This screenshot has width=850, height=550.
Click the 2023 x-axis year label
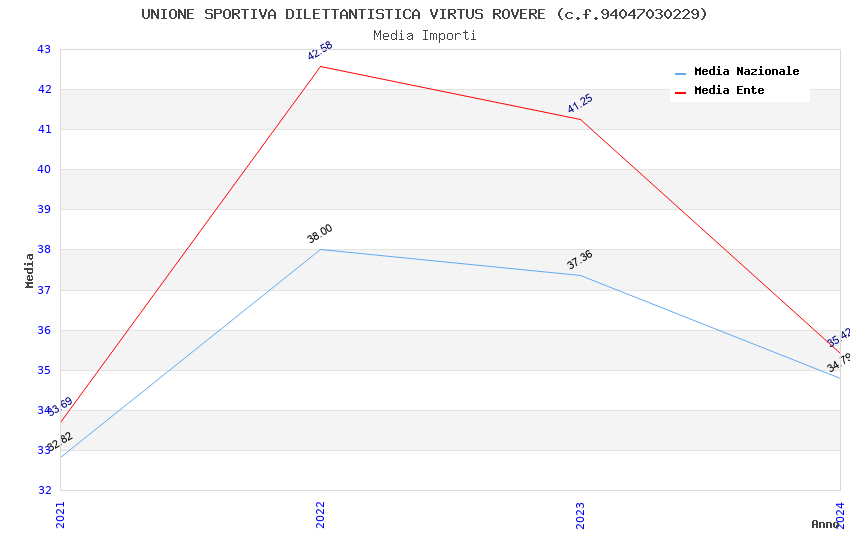[x=580, y=514]
